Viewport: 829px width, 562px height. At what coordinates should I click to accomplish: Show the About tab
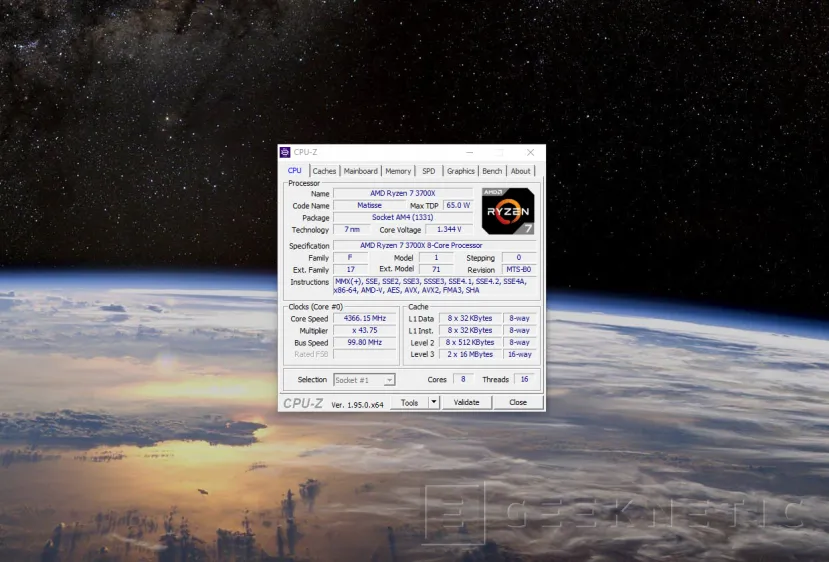[x=520, y=171]
